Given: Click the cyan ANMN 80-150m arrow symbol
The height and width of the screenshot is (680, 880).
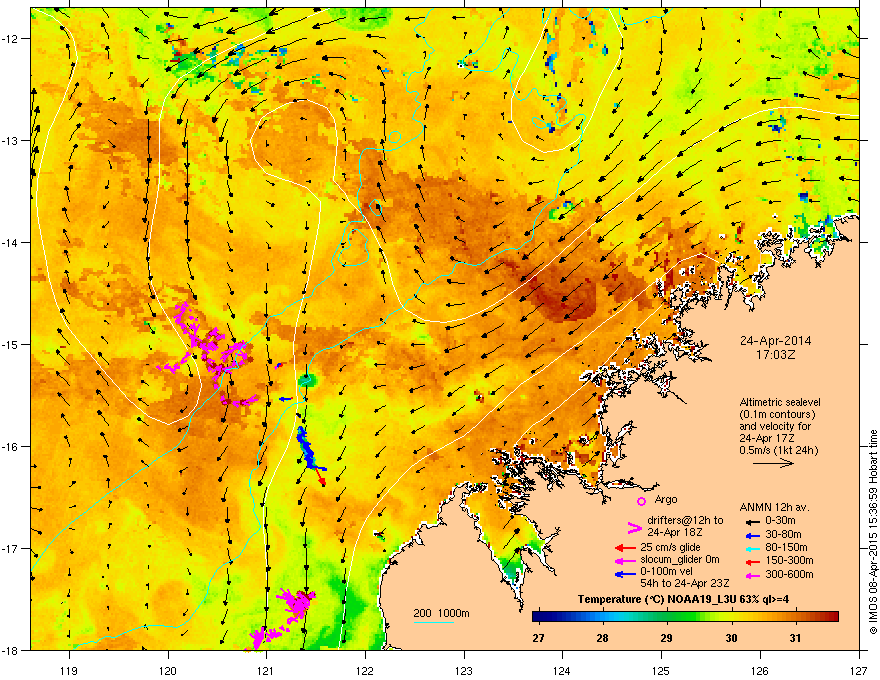Looking at the screenshot, I should tap(751, 548).
